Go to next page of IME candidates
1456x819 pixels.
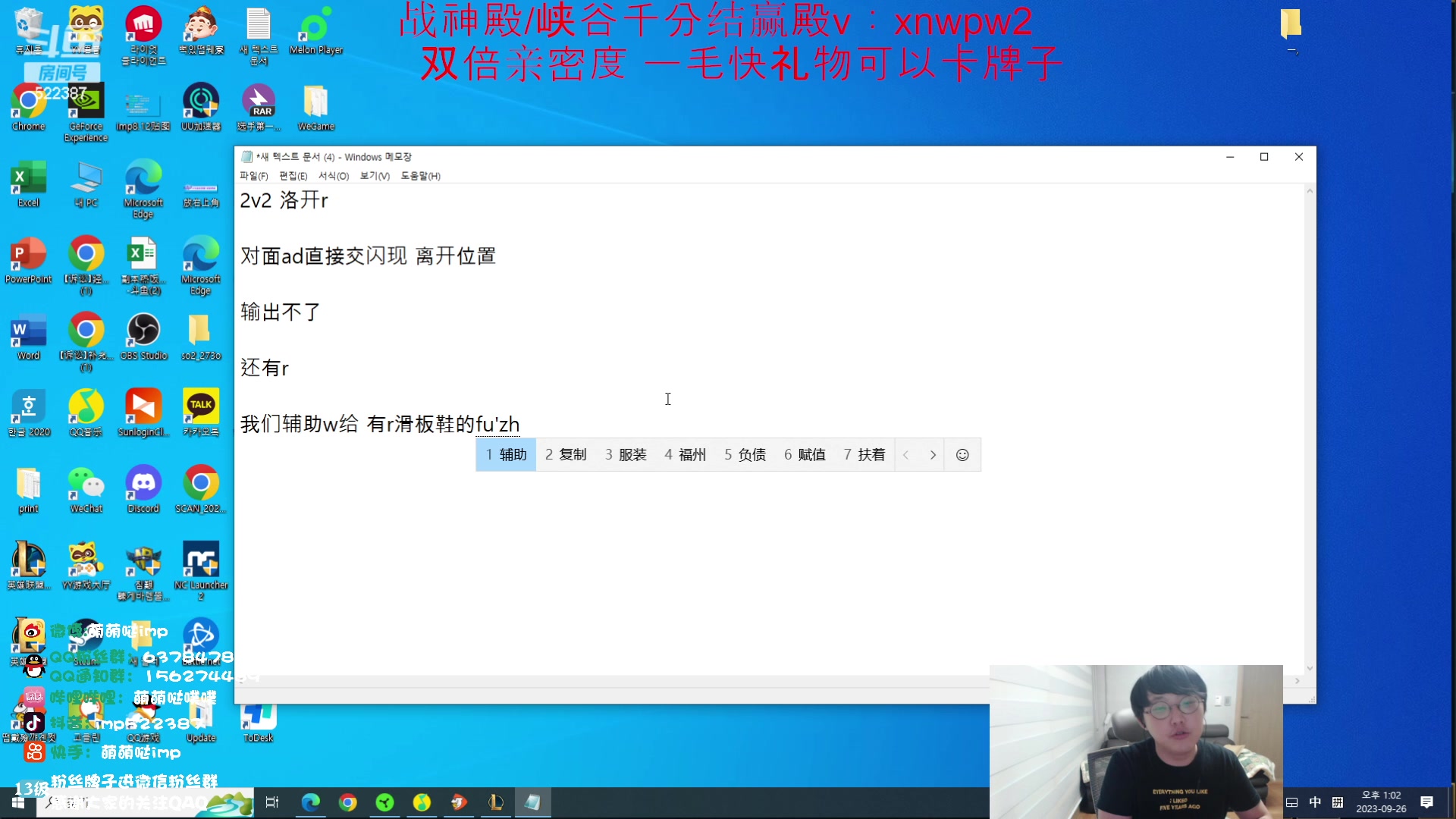coord(934,454)
